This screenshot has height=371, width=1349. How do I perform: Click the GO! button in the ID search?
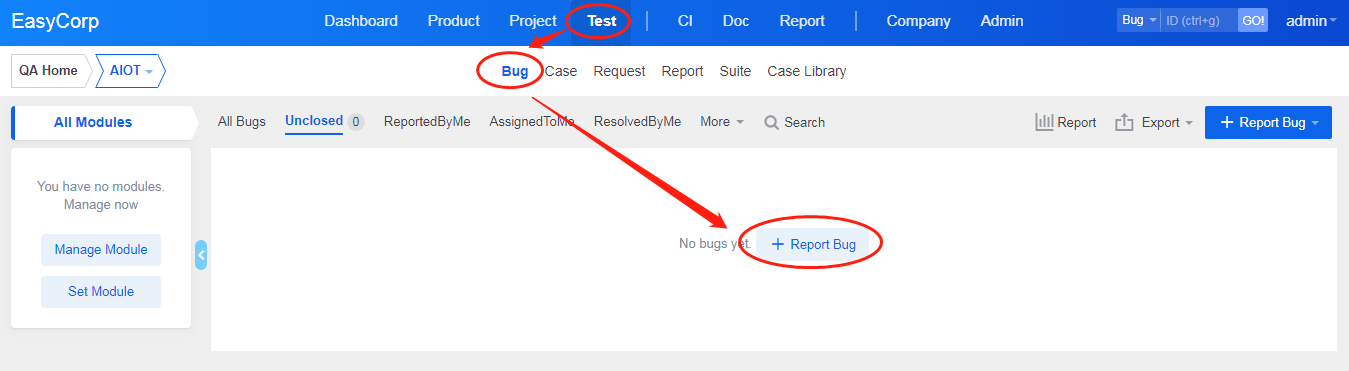tap(1253, 21)
